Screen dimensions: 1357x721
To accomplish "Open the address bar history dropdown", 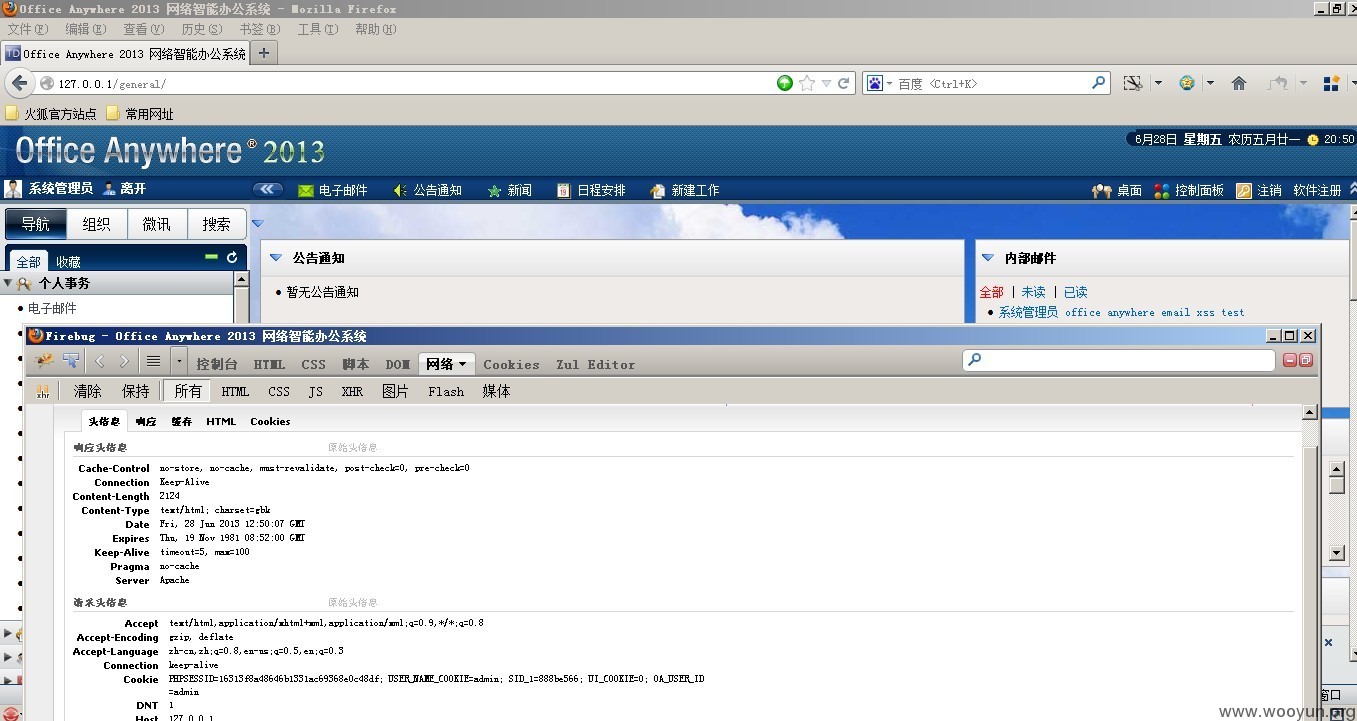I will 826,83.
